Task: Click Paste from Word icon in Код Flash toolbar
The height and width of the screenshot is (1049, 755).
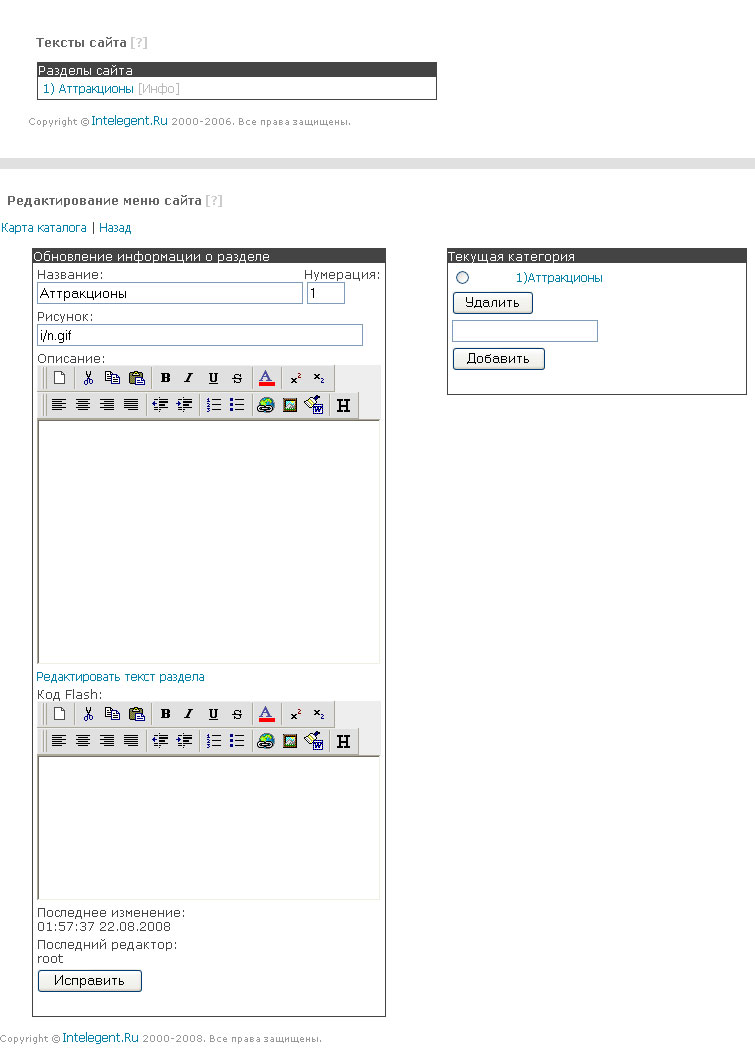Action: click(314, 741)
